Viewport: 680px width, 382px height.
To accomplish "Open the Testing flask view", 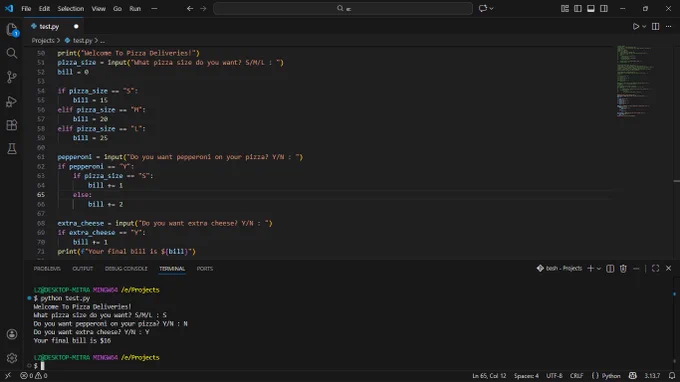I will tap(12, 149).
